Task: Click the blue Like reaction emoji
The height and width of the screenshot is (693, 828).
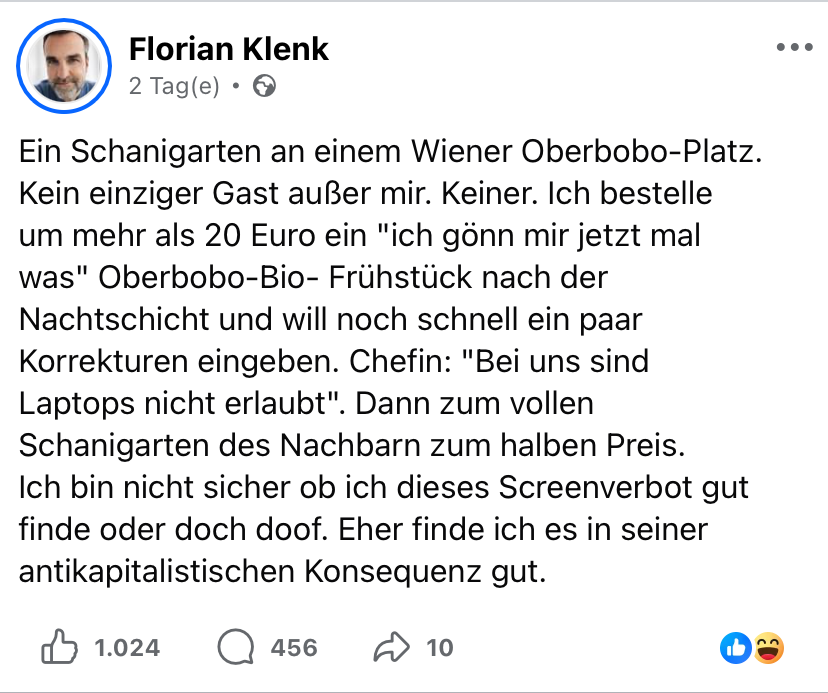Action: point(736,648)
